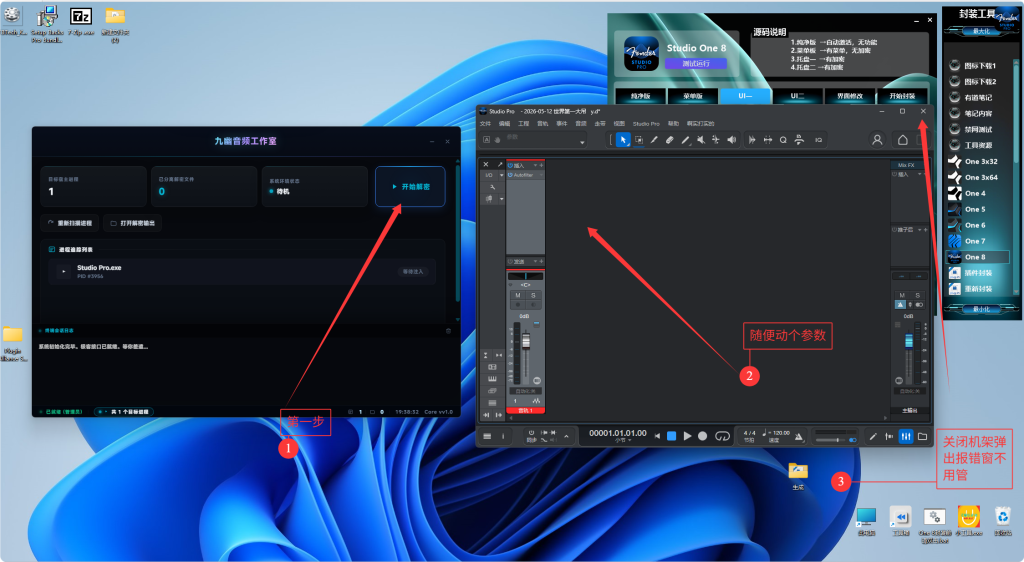
Task: Stop the transport with the blue Stop button
Action: coord(671,436)
